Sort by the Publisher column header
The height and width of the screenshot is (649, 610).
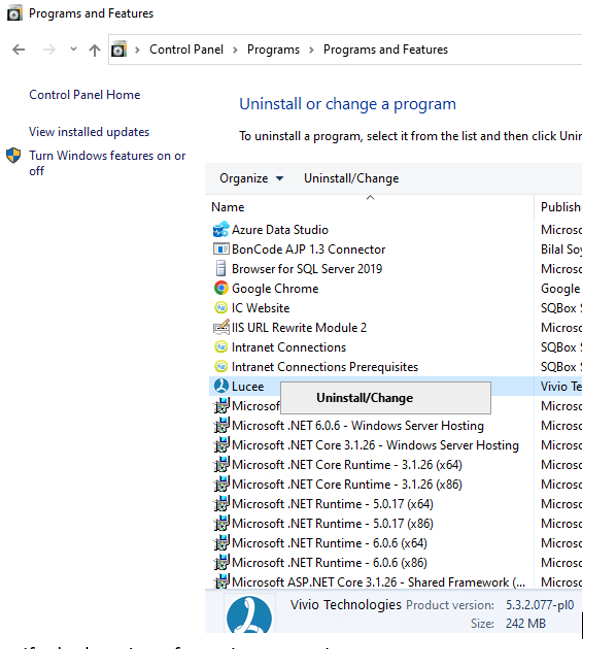tap(561, 207)
